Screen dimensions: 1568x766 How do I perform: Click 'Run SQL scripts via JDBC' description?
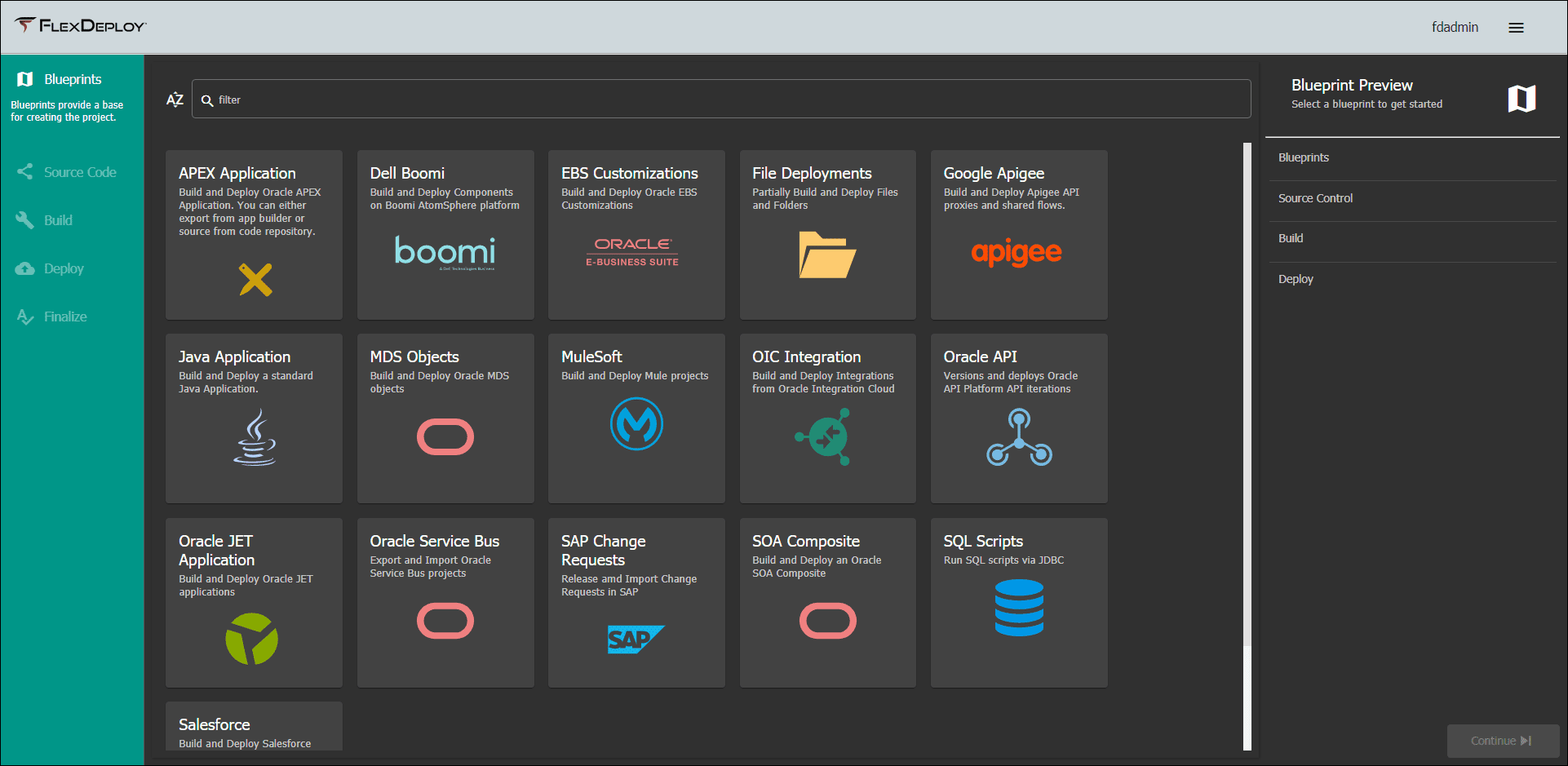[x=1003, y=560]
